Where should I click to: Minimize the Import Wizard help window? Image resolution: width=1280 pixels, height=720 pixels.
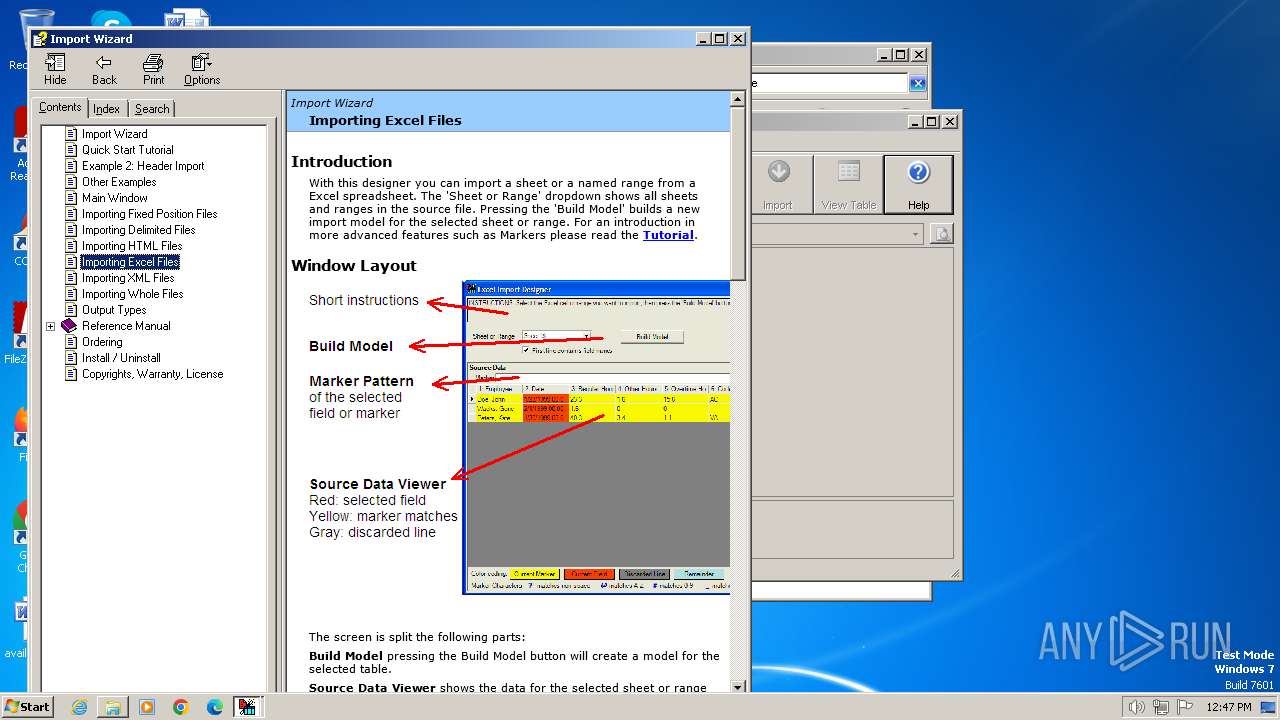tap(704, 38)
